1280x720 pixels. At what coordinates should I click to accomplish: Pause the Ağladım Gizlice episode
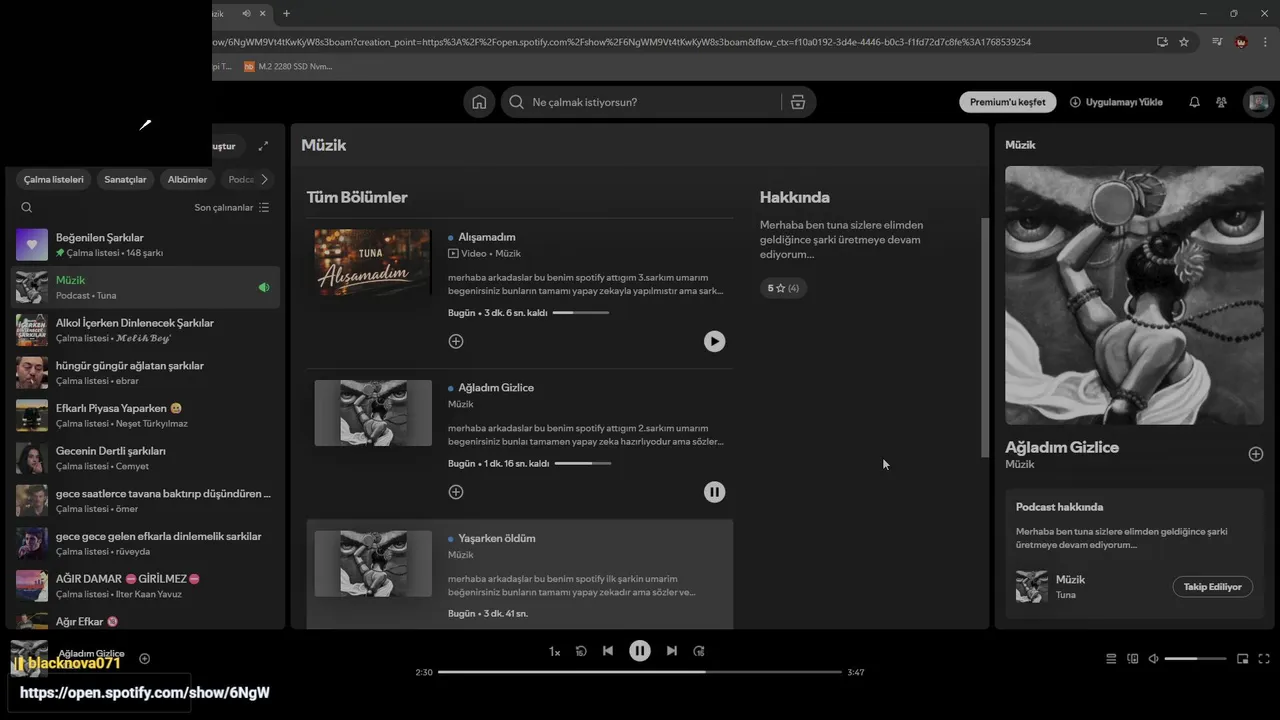(x=714, y=492)
